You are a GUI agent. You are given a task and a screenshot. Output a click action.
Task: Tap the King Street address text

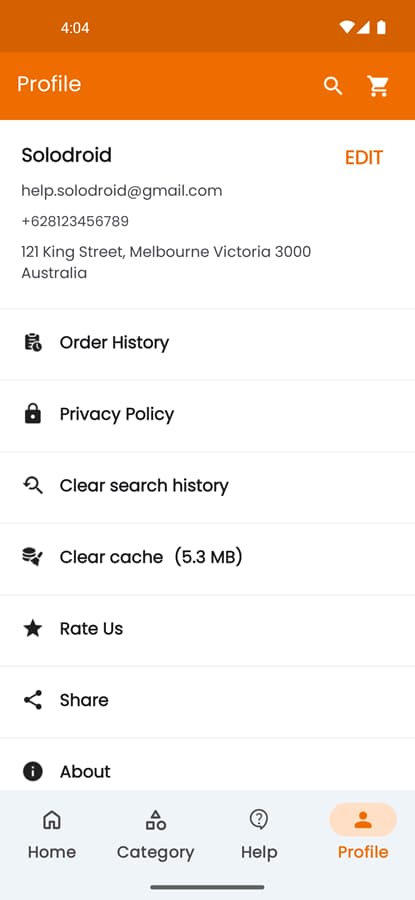coord(166,262)
